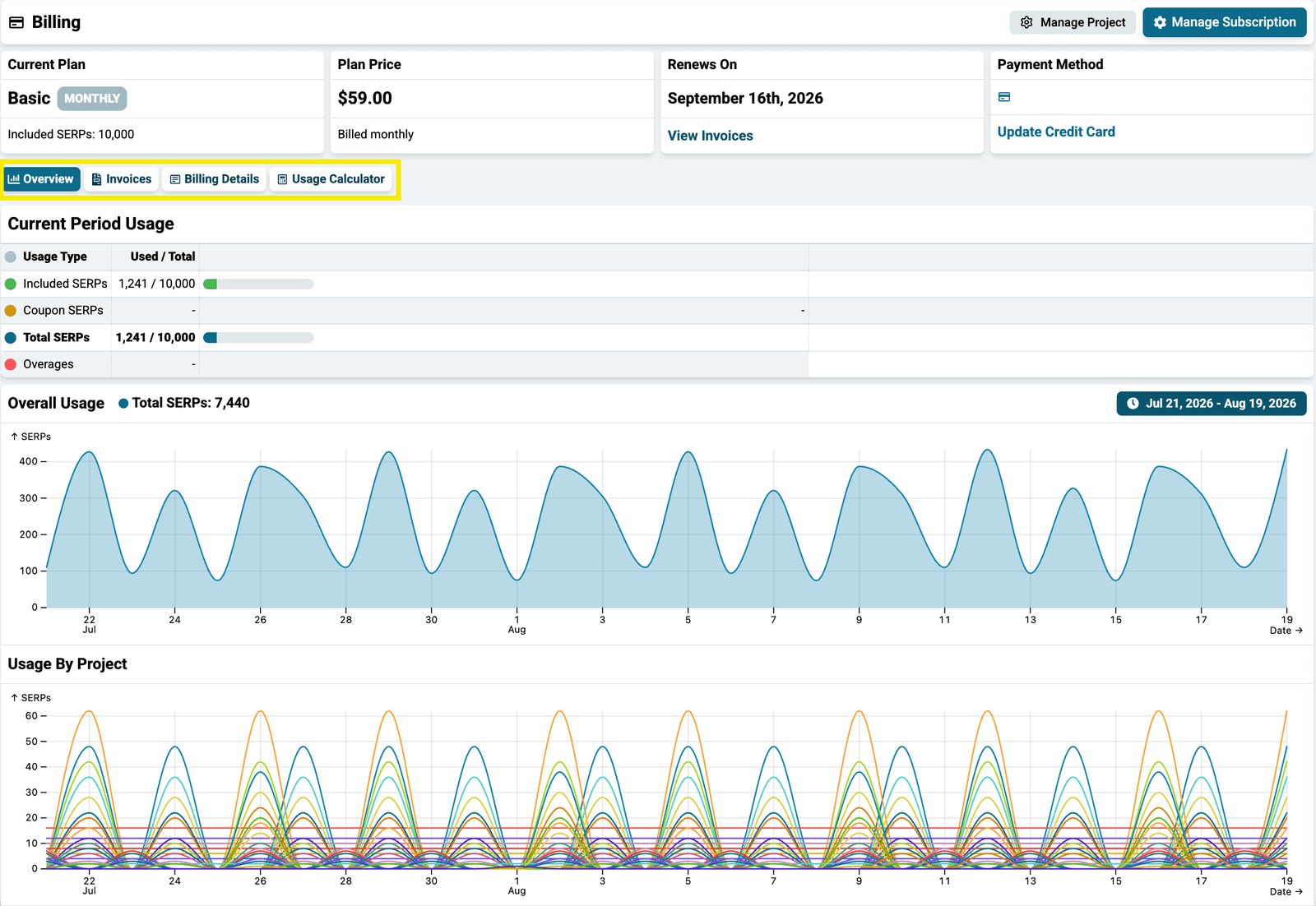The image size is (1316, 906).
Task: Click the blue Total SERPs row dot
Action: 11,338
